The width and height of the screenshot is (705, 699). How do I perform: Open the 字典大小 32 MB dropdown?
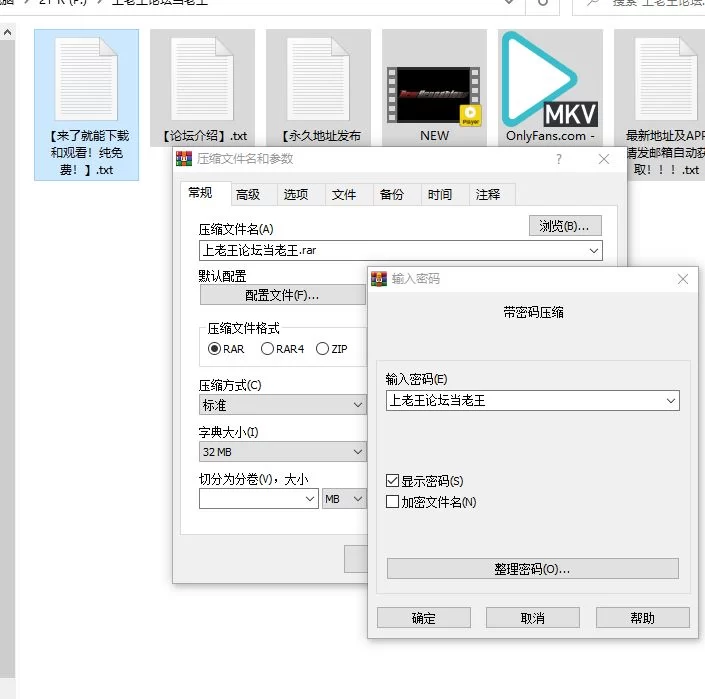pos(283,452)
